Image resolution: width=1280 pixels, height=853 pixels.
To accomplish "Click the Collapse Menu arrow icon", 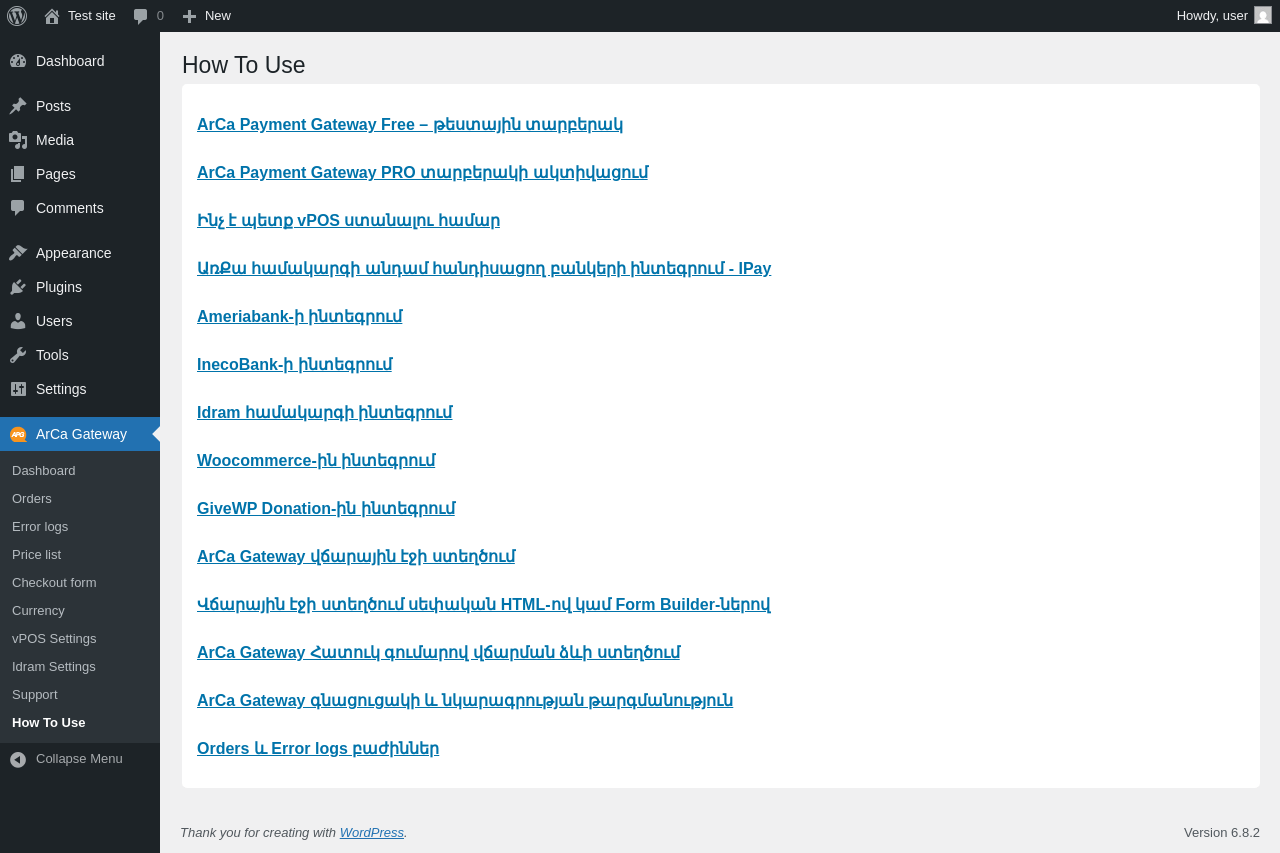I will point(18,759).
